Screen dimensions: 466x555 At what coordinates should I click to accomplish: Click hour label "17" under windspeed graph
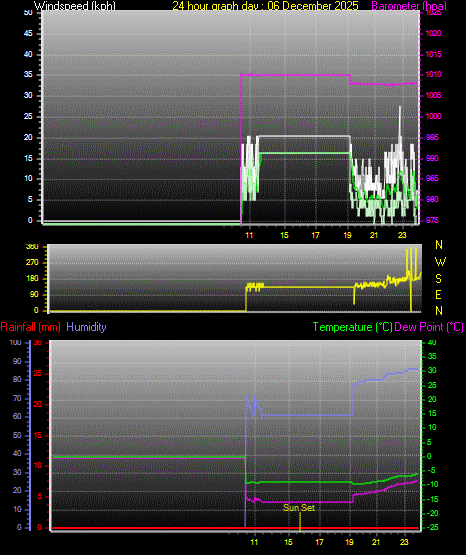click(x=315, y=235)
